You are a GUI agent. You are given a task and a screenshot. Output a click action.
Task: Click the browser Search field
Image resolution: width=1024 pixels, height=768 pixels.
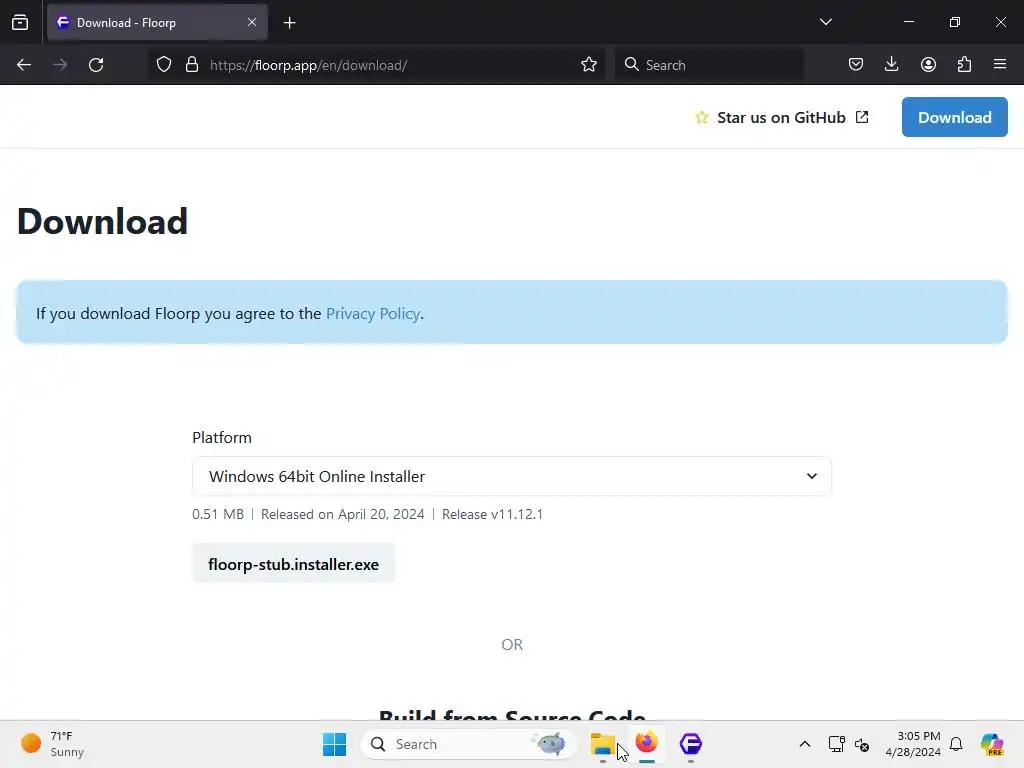click(x=709, y=65)
